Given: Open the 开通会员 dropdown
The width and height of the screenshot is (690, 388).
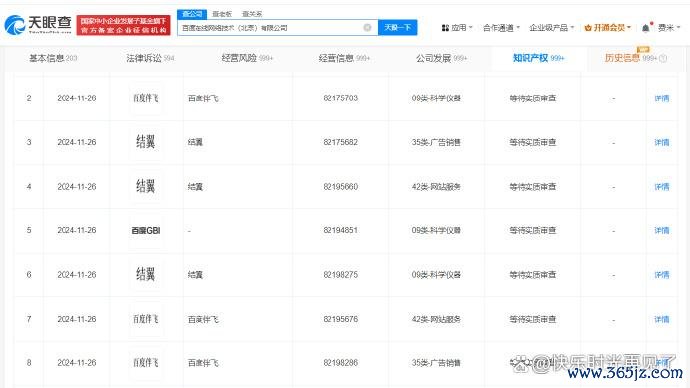Looking at the screenshot, I should [x=607, y=28].
